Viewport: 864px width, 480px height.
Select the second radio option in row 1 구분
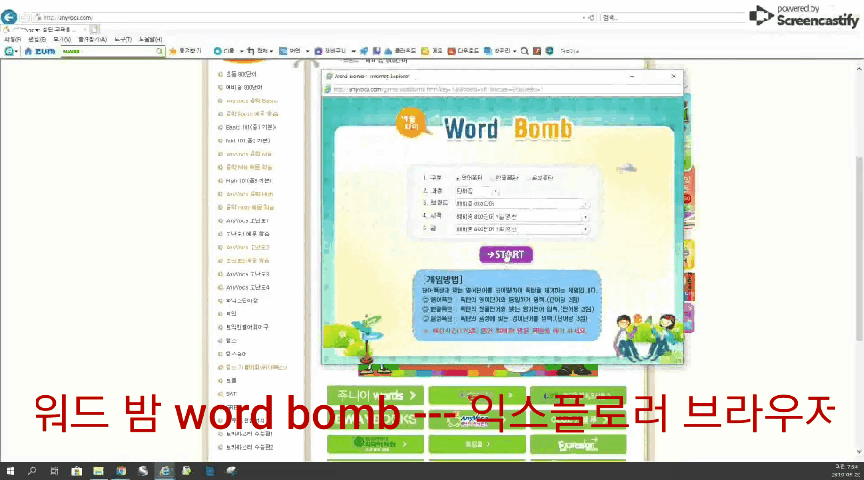(x=492, y=178)
